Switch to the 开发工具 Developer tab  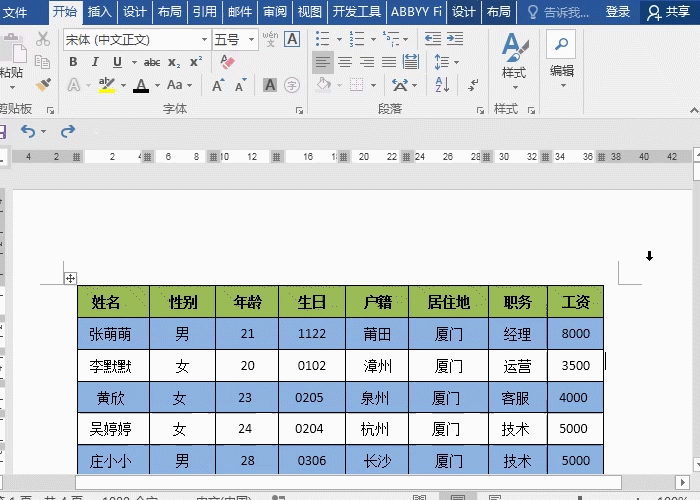357,12
